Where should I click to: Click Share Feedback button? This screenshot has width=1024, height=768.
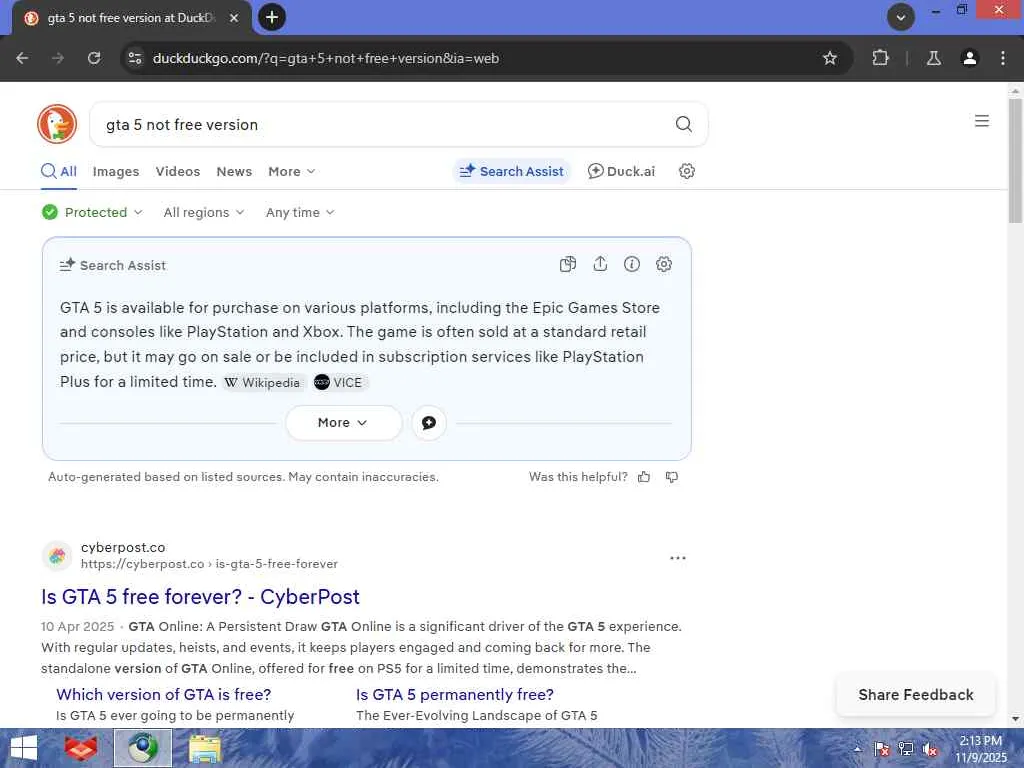(916, 694)
